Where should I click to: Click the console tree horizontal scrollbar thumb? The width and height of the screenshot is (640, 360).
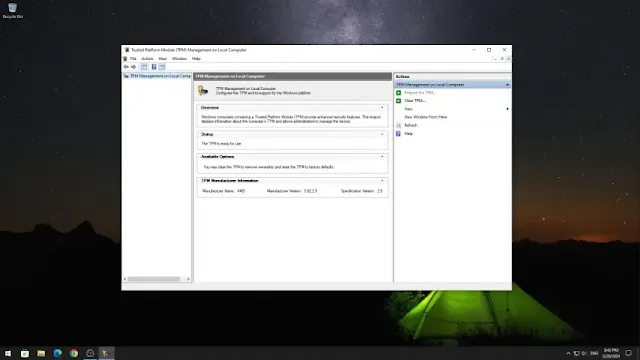(x=154, y=279)
